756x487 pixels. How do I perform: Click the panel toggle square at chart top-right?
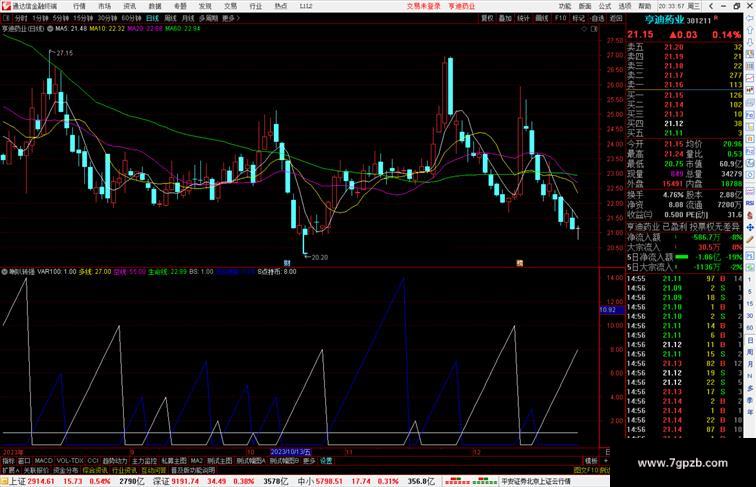[594, 29]
